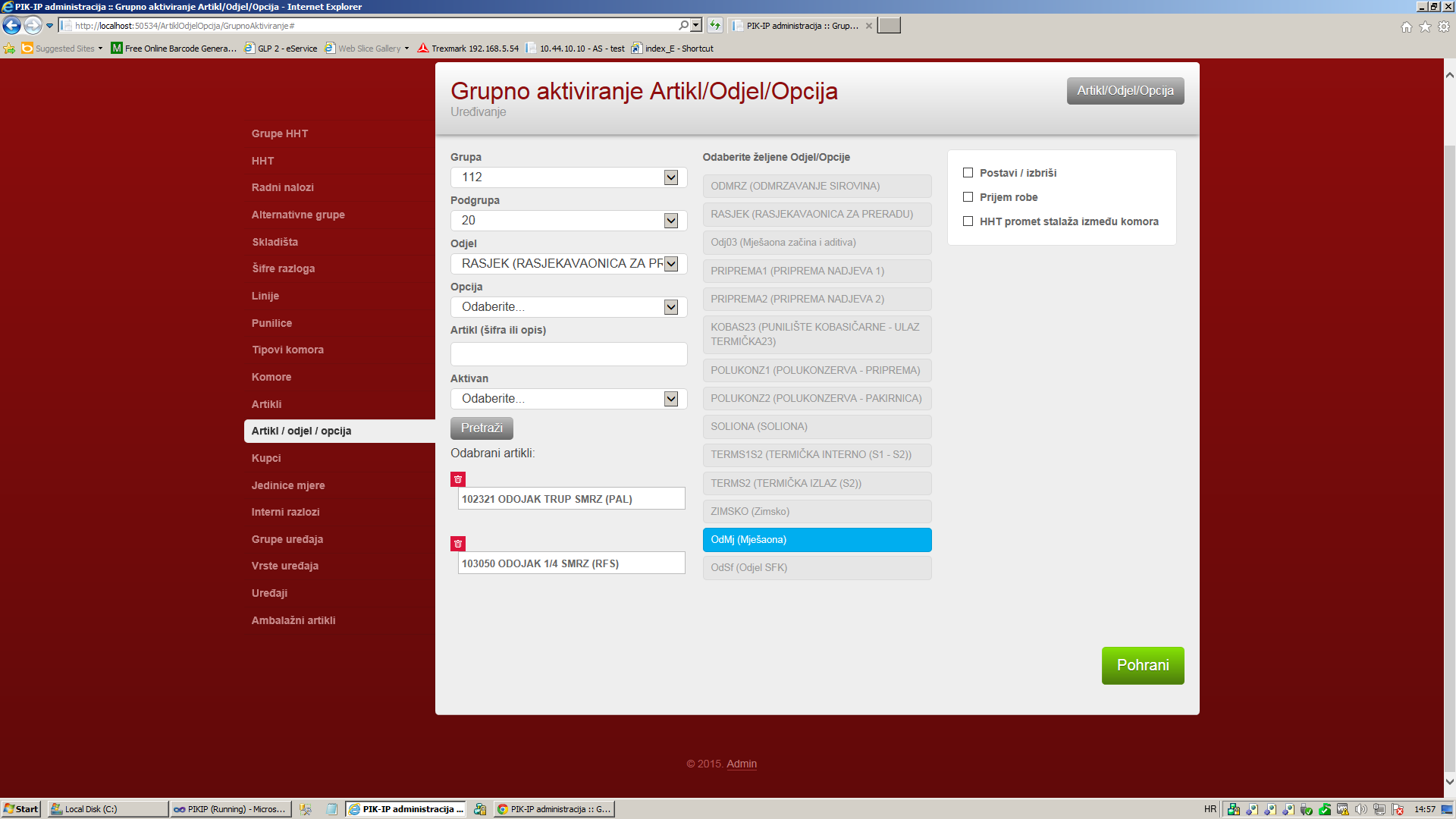
Task: Open the Podgrupa dropdown showing 20
Action: click(x=569, y=221)
